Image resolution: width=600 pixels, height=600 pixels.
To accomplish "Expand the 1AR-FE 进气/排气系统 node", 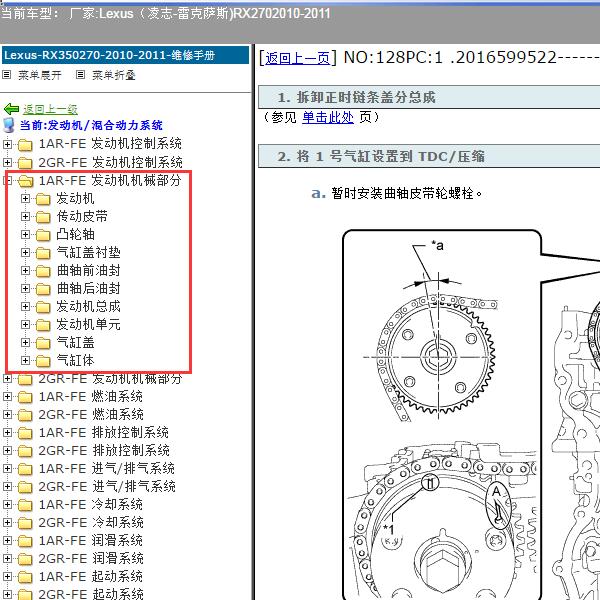I will click(7, 468).
